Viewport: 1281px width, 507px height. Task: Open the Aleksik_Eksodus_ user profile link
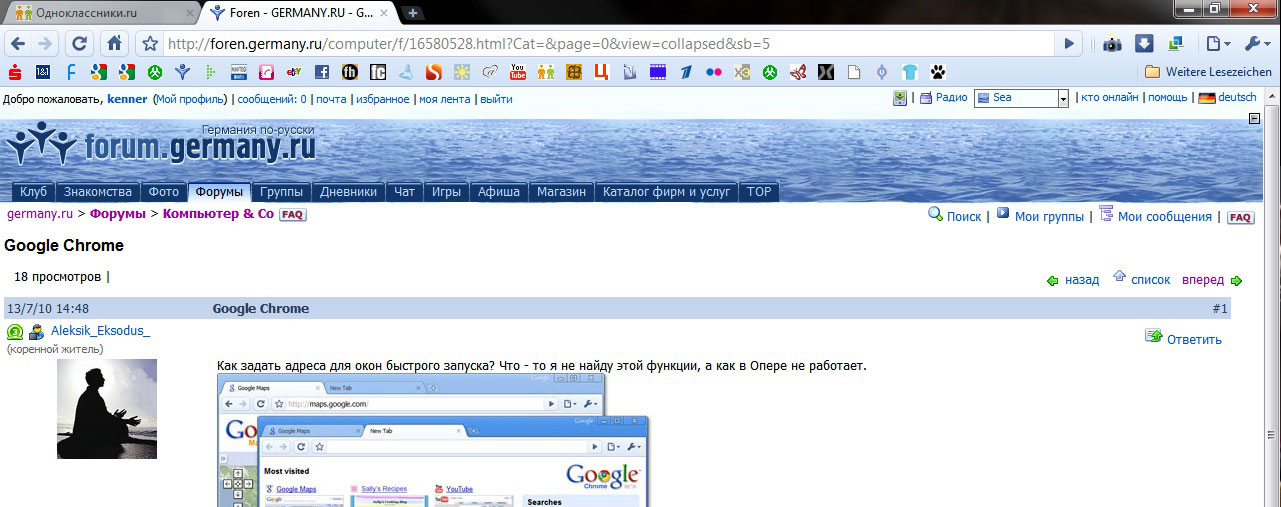[100, 331]
